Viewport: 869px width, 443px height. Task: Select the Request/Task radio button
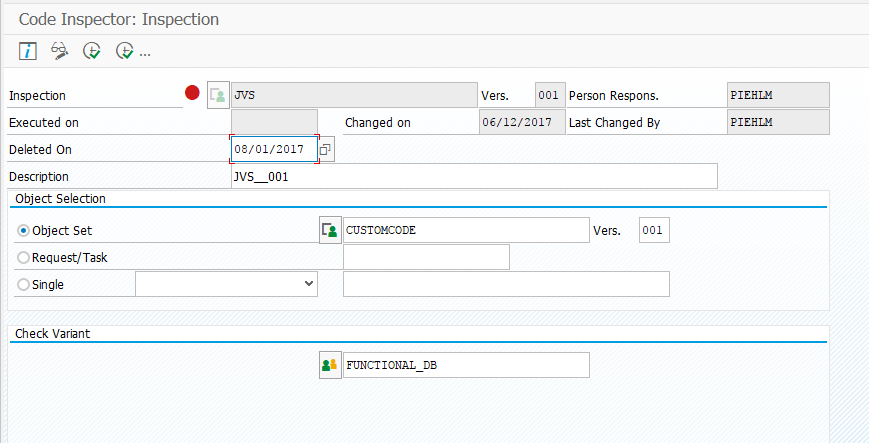23,258
